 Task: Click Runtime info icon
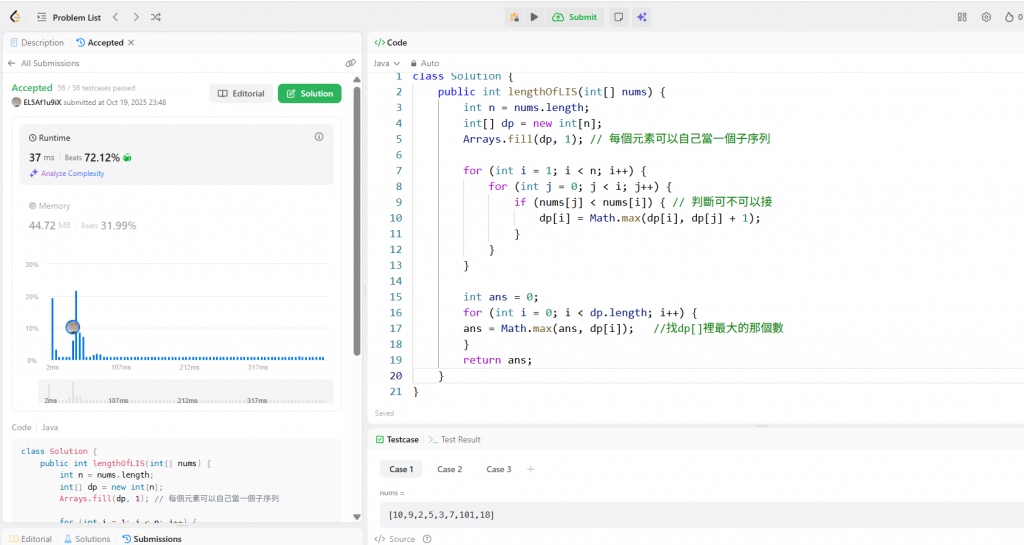coord(319,136)
